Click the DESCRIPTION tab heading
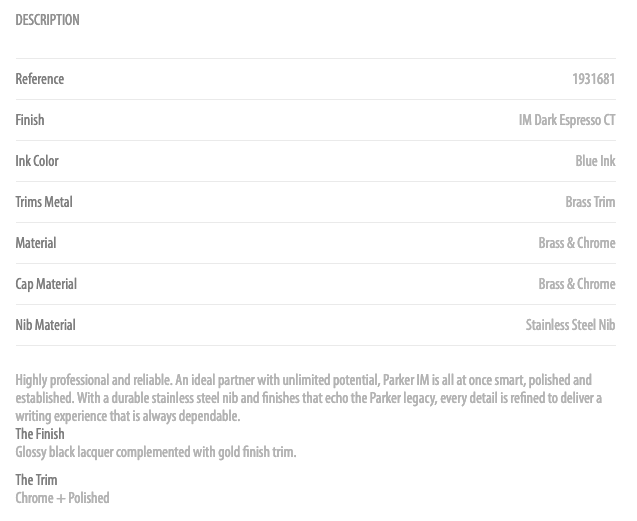 47,20
